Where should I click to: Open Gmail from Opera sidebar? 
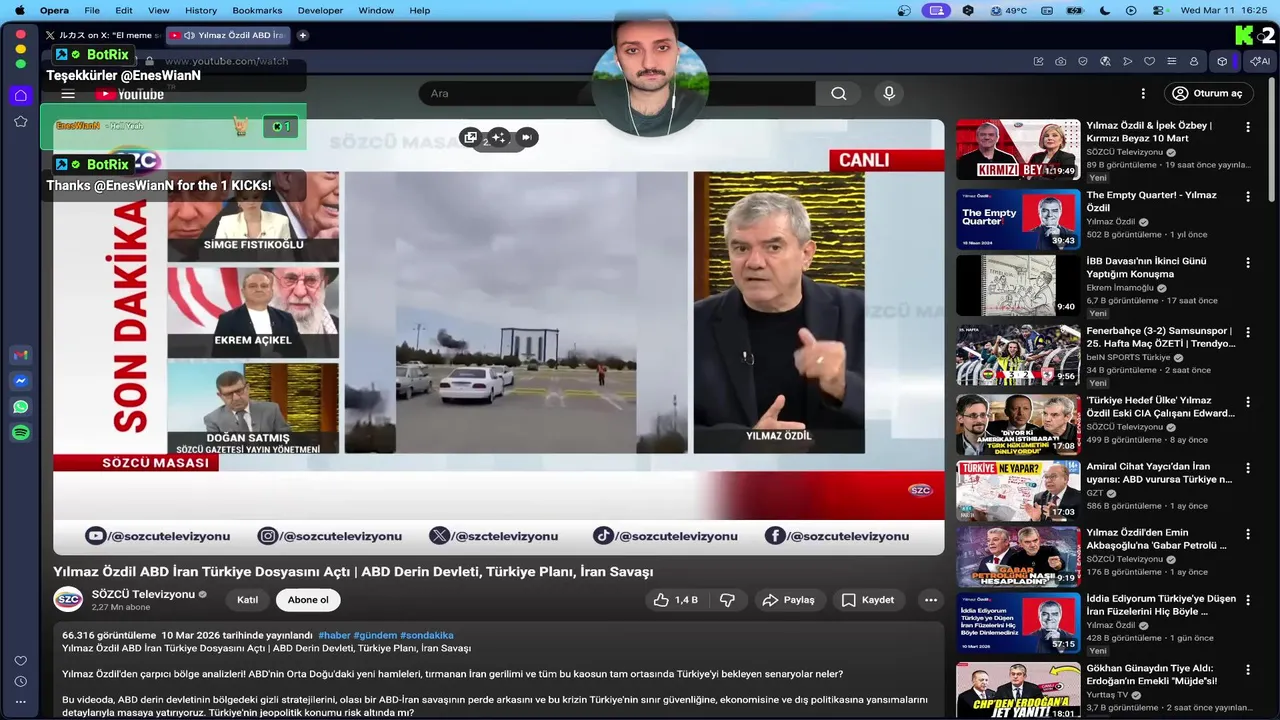click(20, 356)
